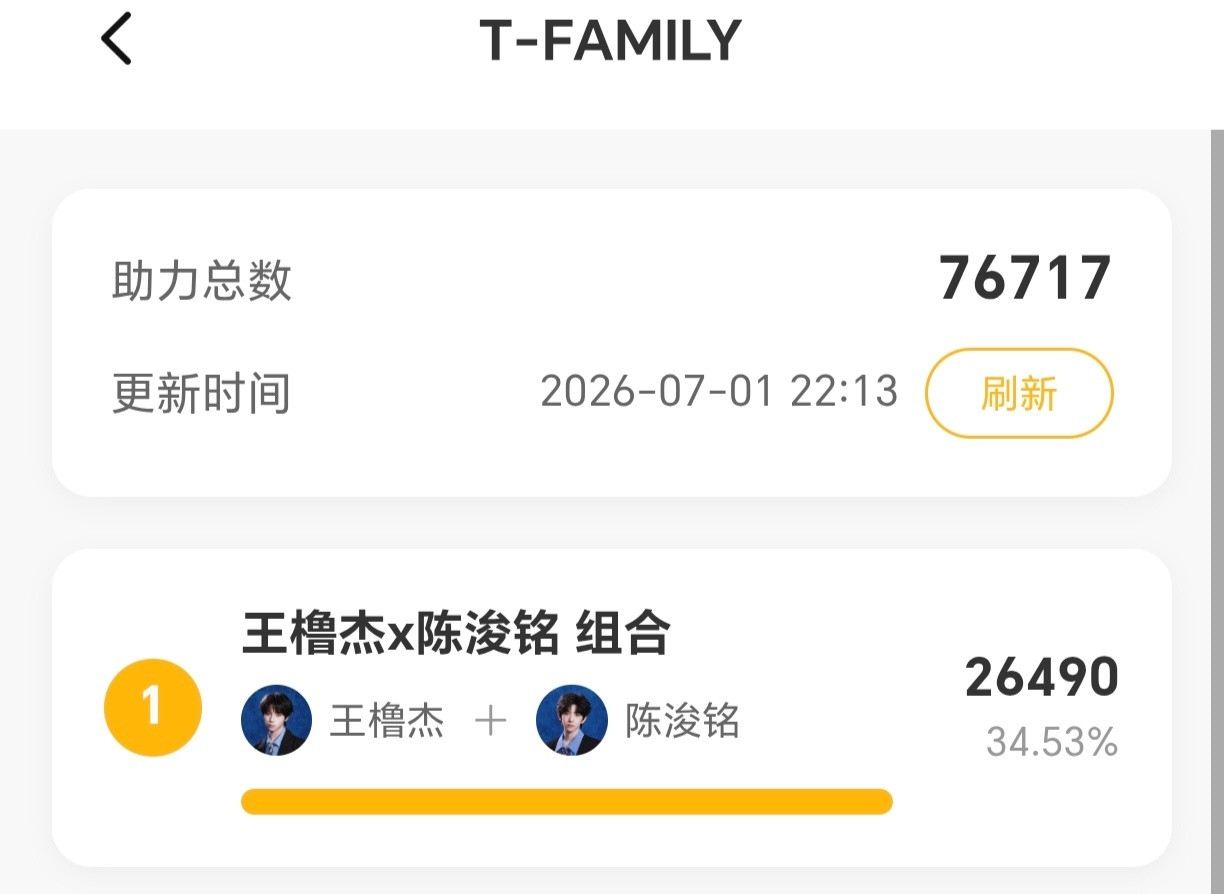
Task: Tap the total count 76717
Action: [x=1026, y=278]
